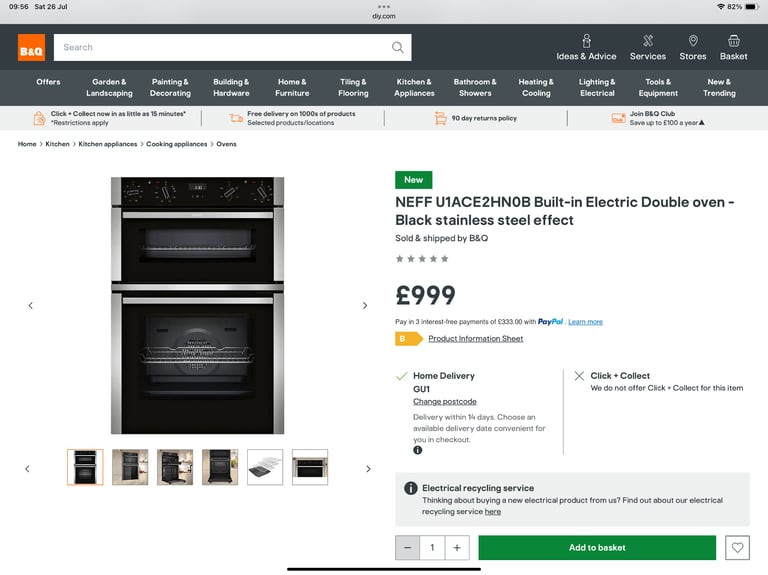Click the battery status indicator
The height and width of the screenshot is (575, 768).
(x=752, y=7)
